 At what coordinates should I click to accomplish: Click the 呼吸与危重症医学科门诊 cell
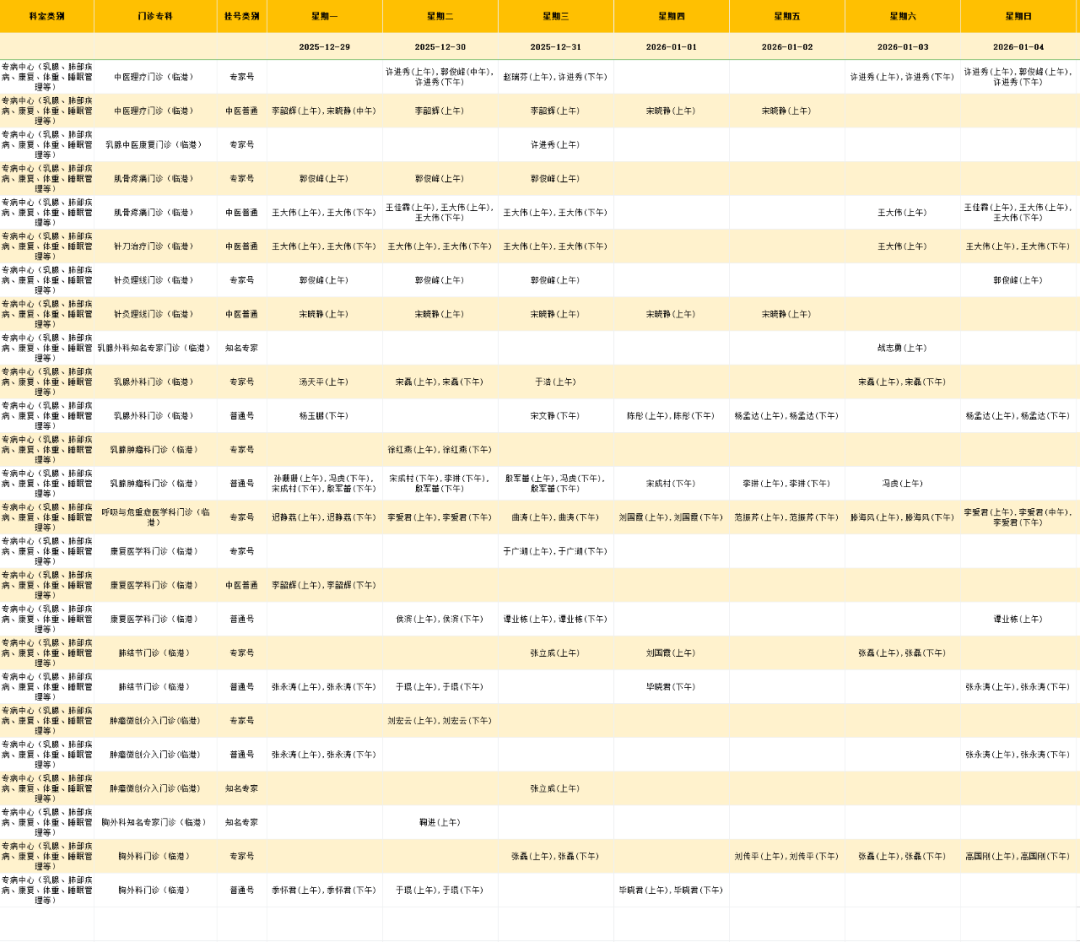coord(155,517)
